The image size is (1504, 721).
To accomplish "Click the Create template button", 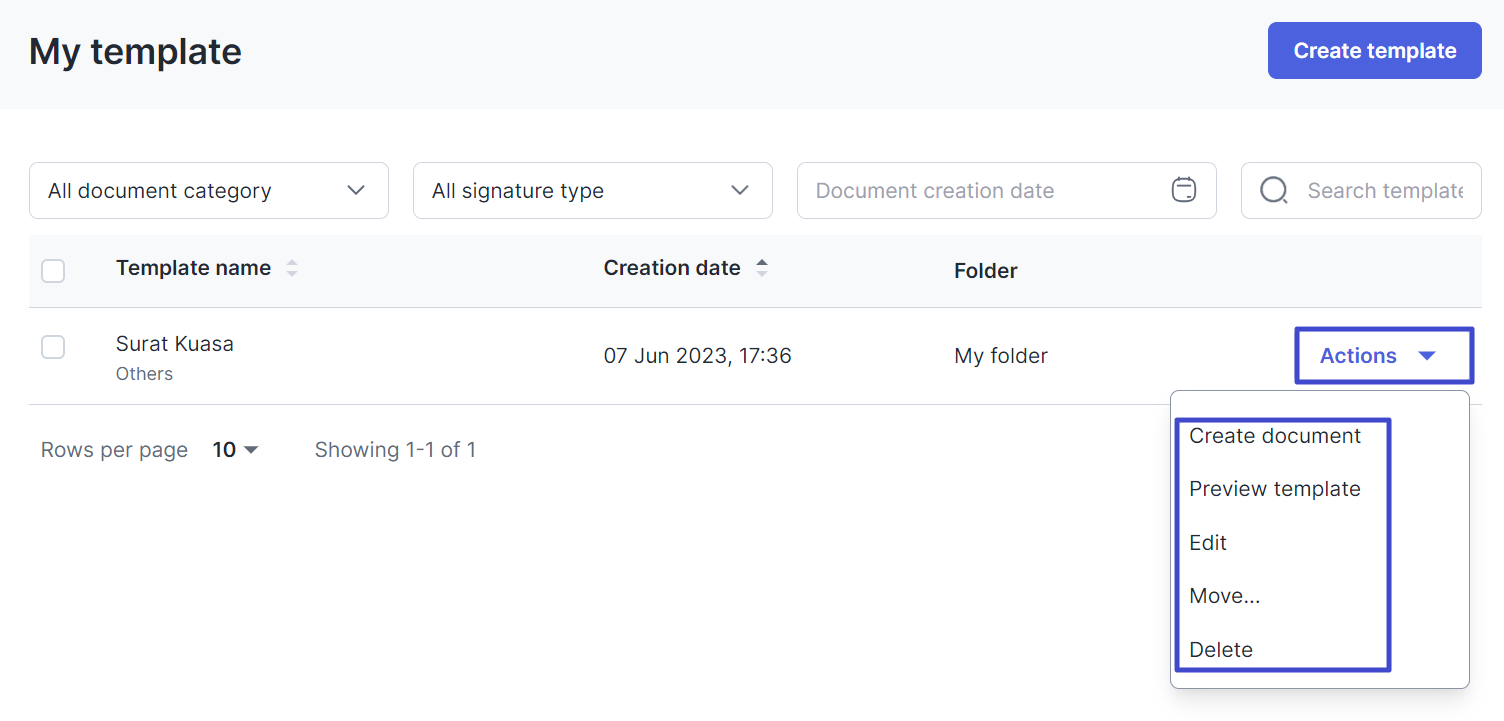I will coord(1374,50).
